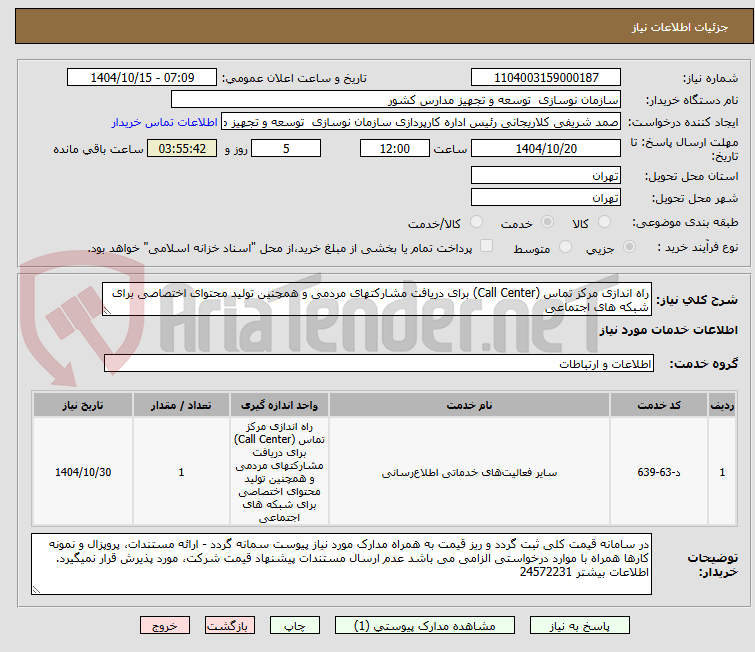
Task: Click the پاسخ به نیاز button
Action: (x=580, y=626)
